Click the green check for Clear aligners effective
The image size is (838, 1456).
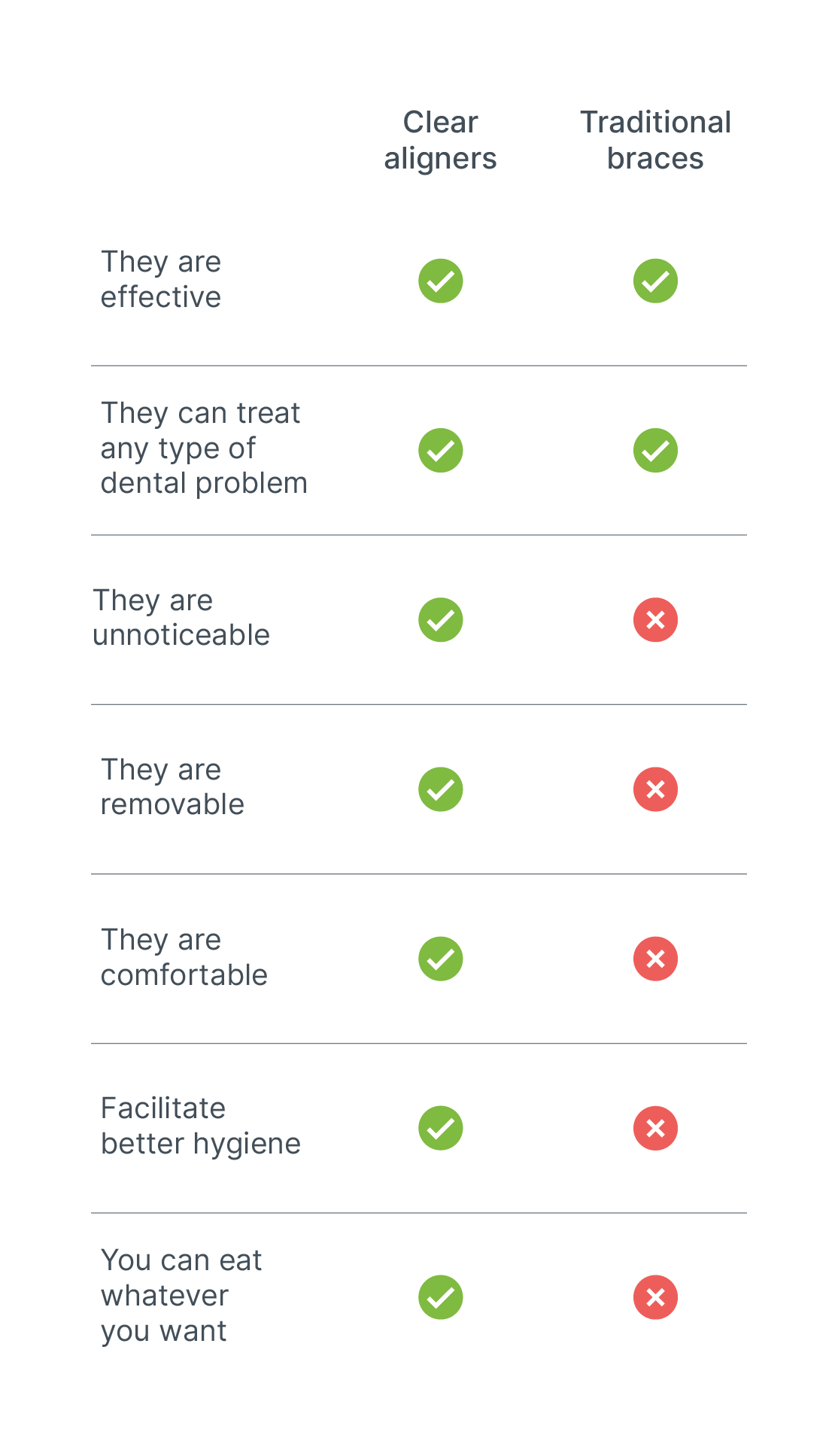[x=440, y=281]
